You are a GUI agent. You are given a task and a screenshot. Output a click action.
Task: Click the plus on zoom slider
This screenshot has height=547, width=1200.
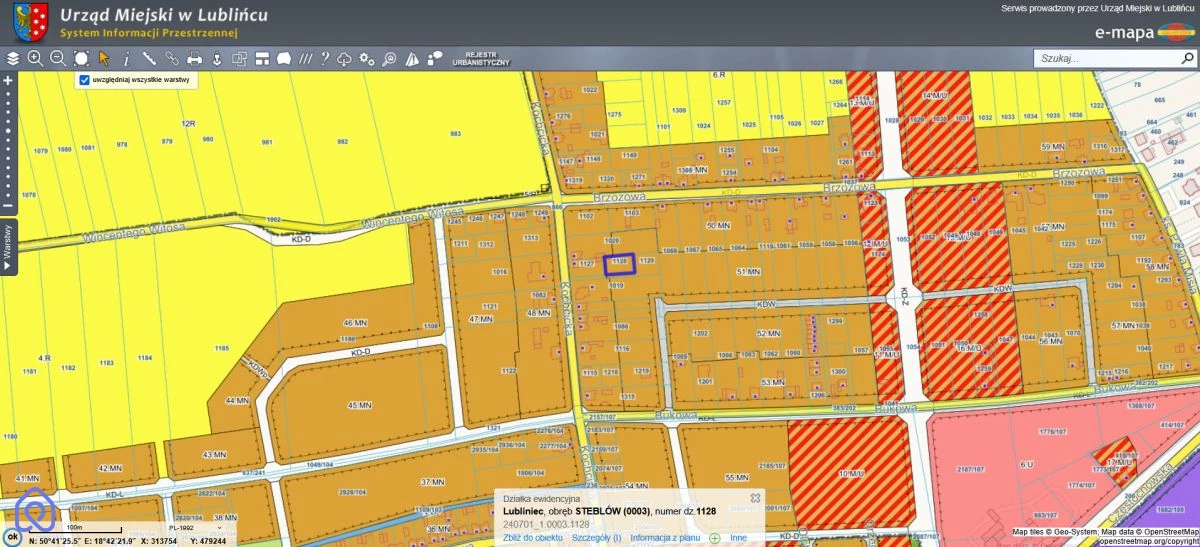[x=8, y=80]
